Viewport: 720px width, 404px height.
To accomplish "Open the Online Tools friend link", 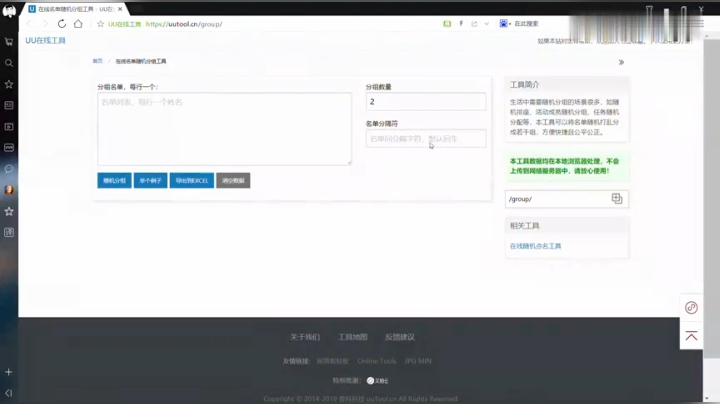I will tap(377, 361).
